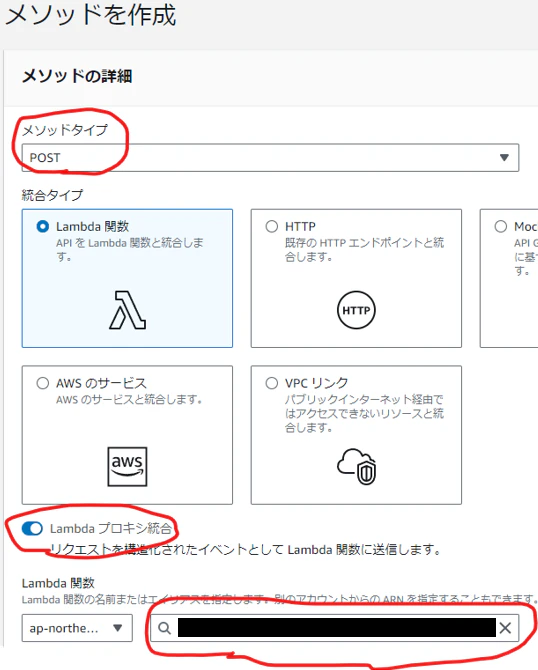Select the Lambda 関数 radio button
The width and height of the screenshot is (538, 670).
[43, 226]
